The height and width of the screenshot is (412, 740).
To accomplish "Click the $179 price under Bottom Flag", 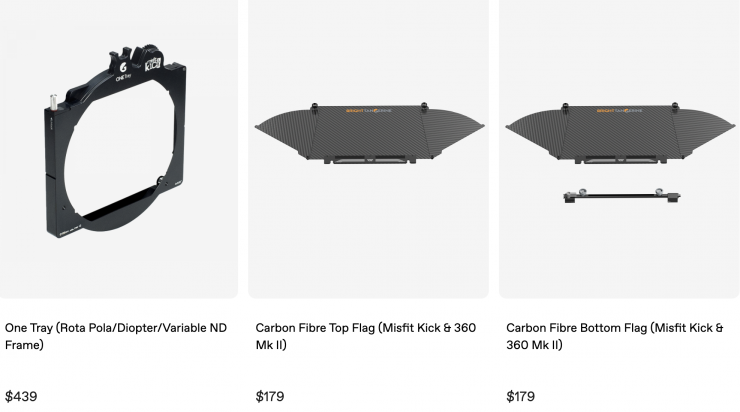I will pos(521,397).
